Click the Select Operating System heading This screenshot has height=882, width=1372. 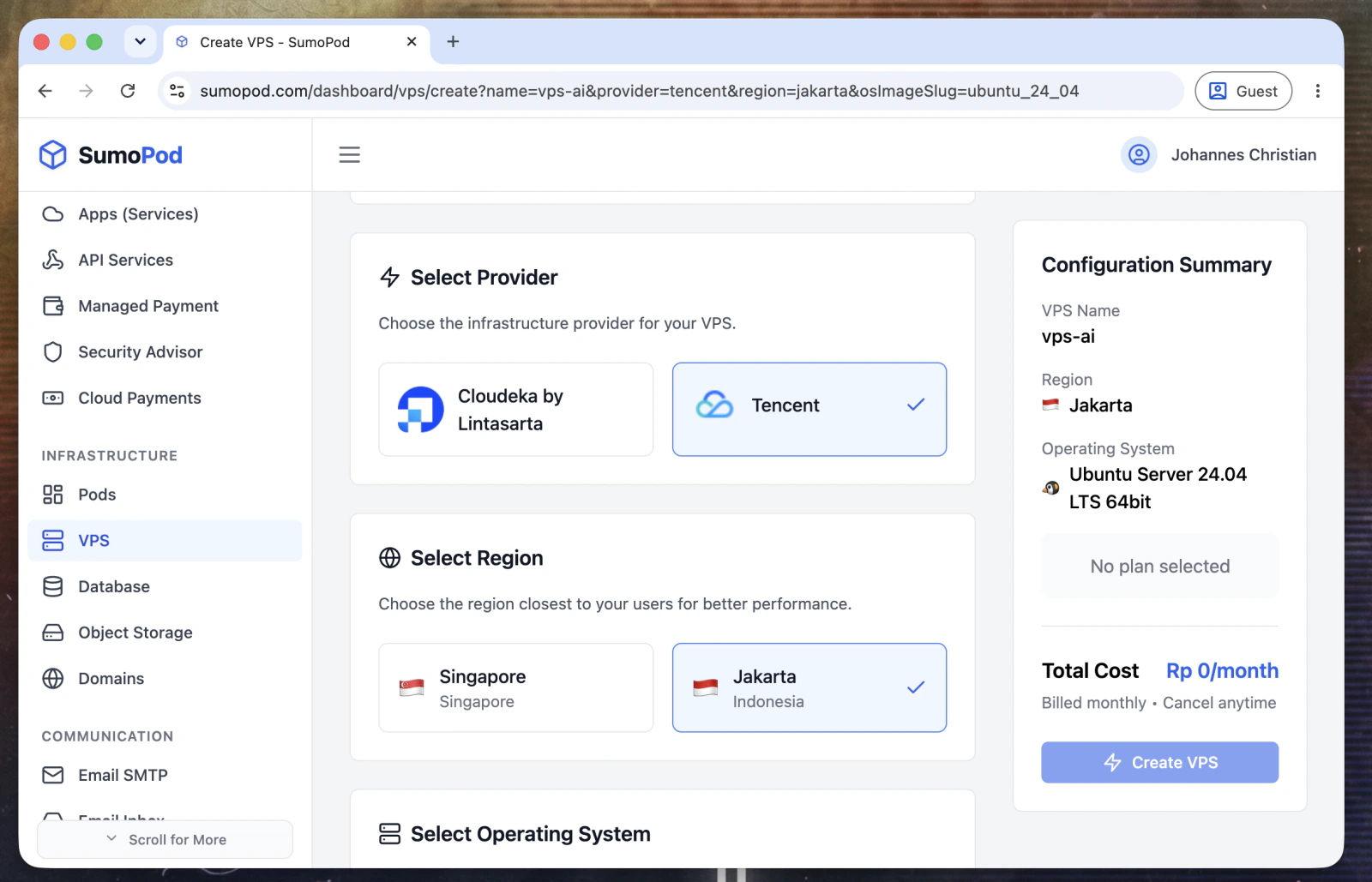pyautogui.click(x=531, y=834)
